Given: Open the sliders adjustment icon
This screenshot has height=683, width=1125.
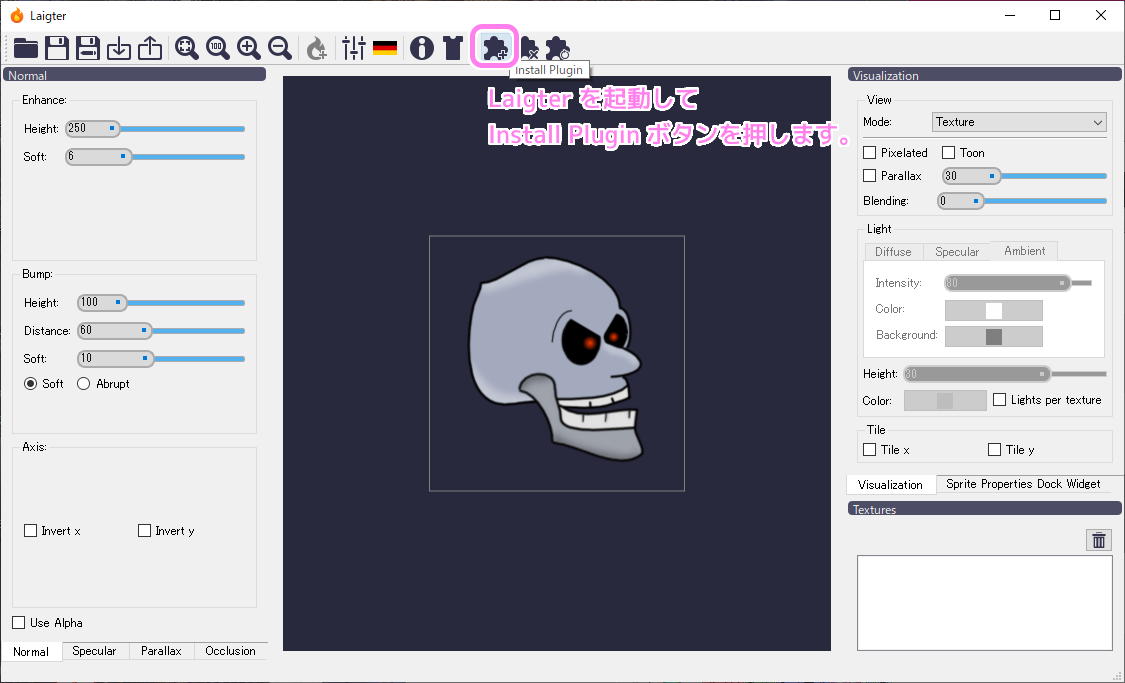Looking at the screenshot, I should (353, 47).
